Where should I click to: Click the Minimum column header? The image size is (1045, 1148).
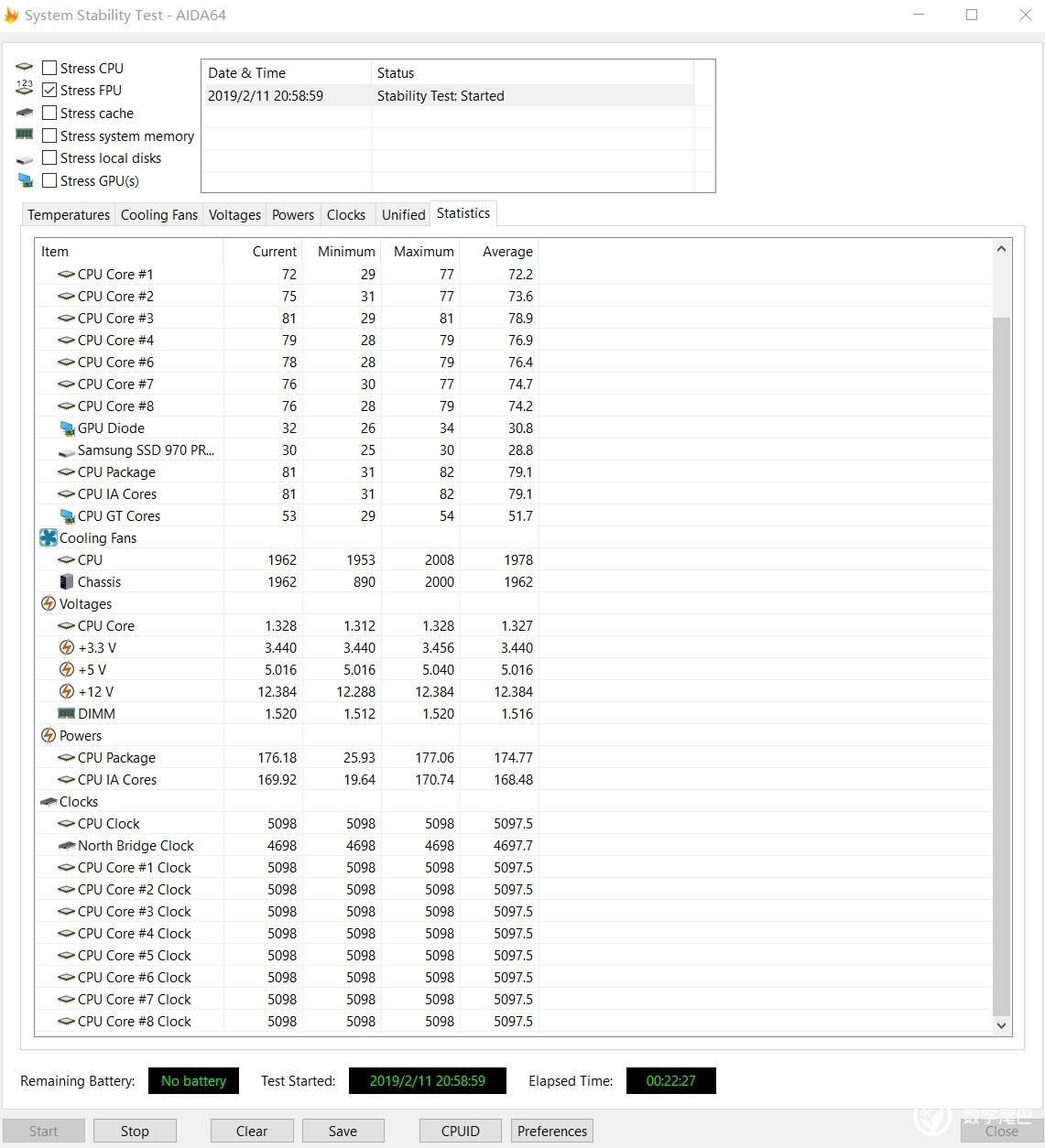click(343, 252)
